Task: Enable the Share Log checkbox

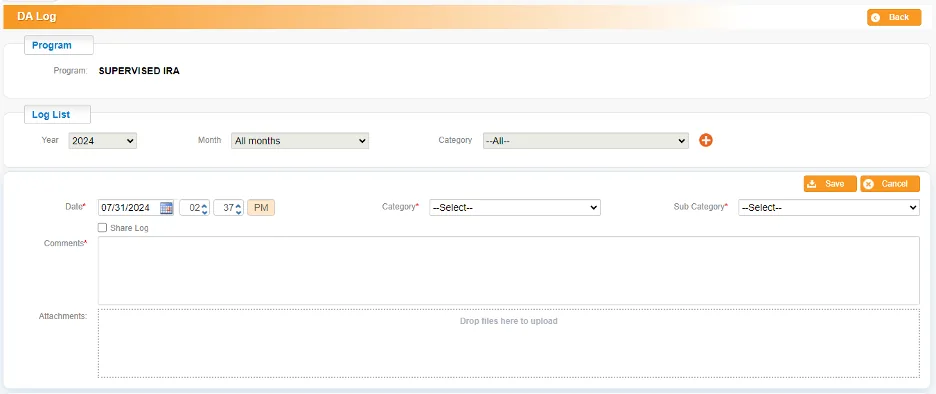Action: coord(103,227)
